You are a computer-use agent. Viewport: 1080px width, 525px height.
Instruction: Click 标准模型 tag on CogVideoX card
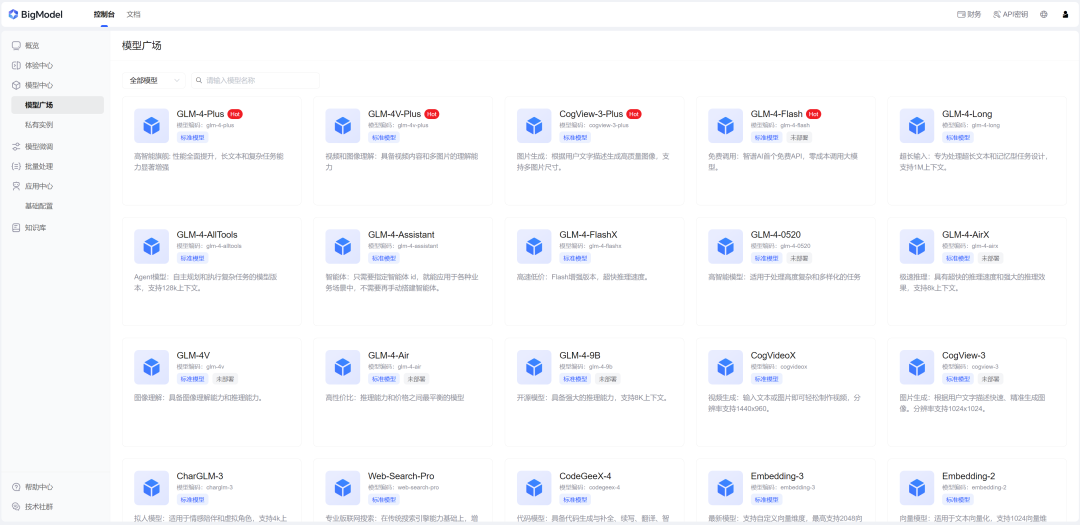(766, 379)
